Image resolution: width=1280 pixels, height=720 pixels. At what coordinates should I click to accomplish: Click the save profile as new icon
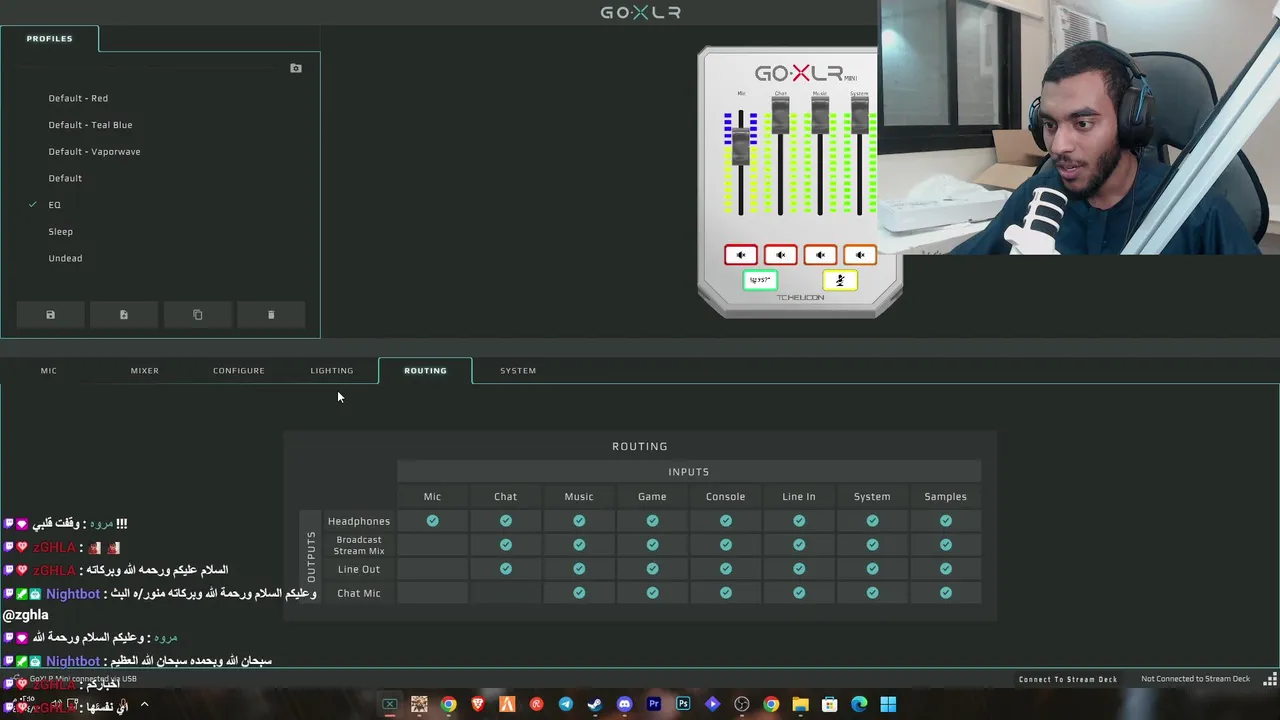(x=124, y=315)
